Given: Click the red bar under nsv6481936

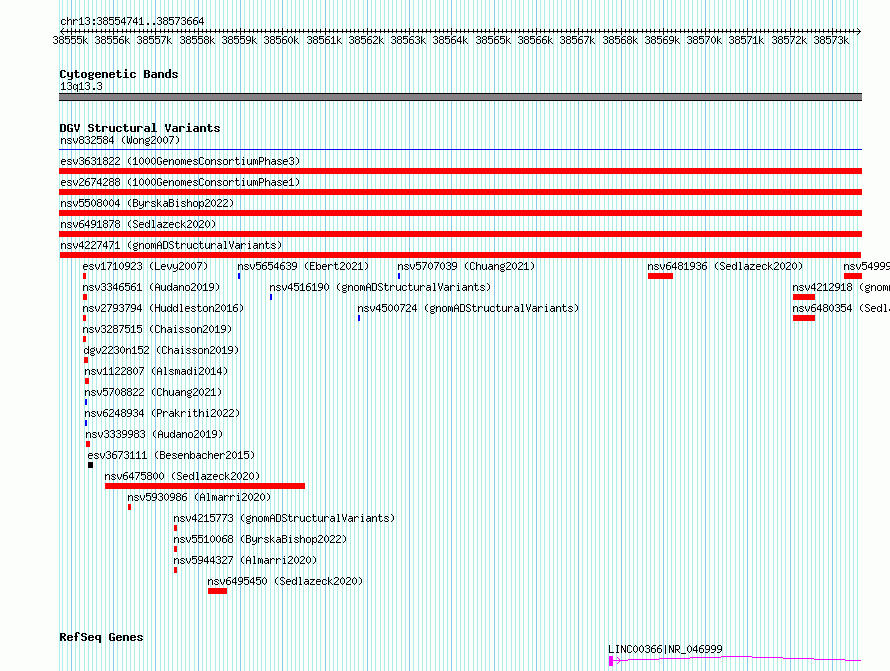Looking at the screenshot, I should [x=660, y=276].
